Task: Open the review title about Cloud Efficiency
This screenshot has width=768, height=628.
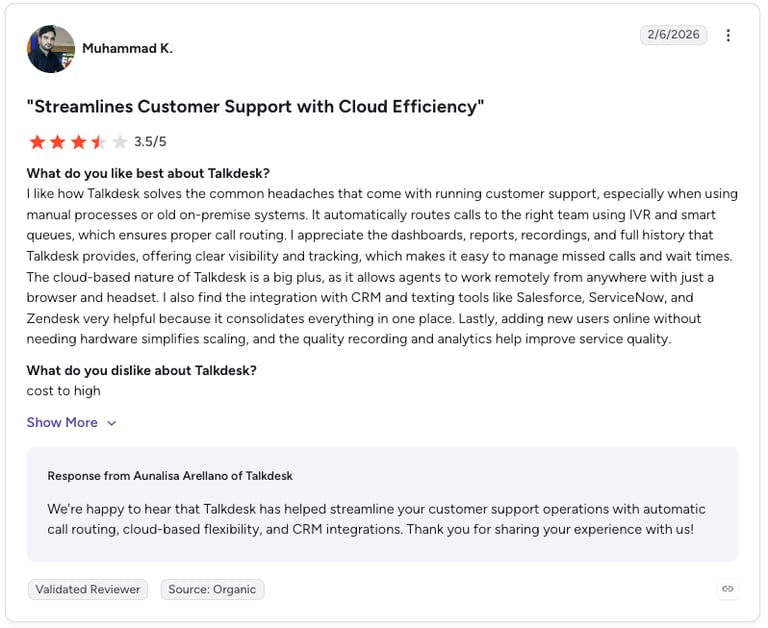Action: (255, 106)
